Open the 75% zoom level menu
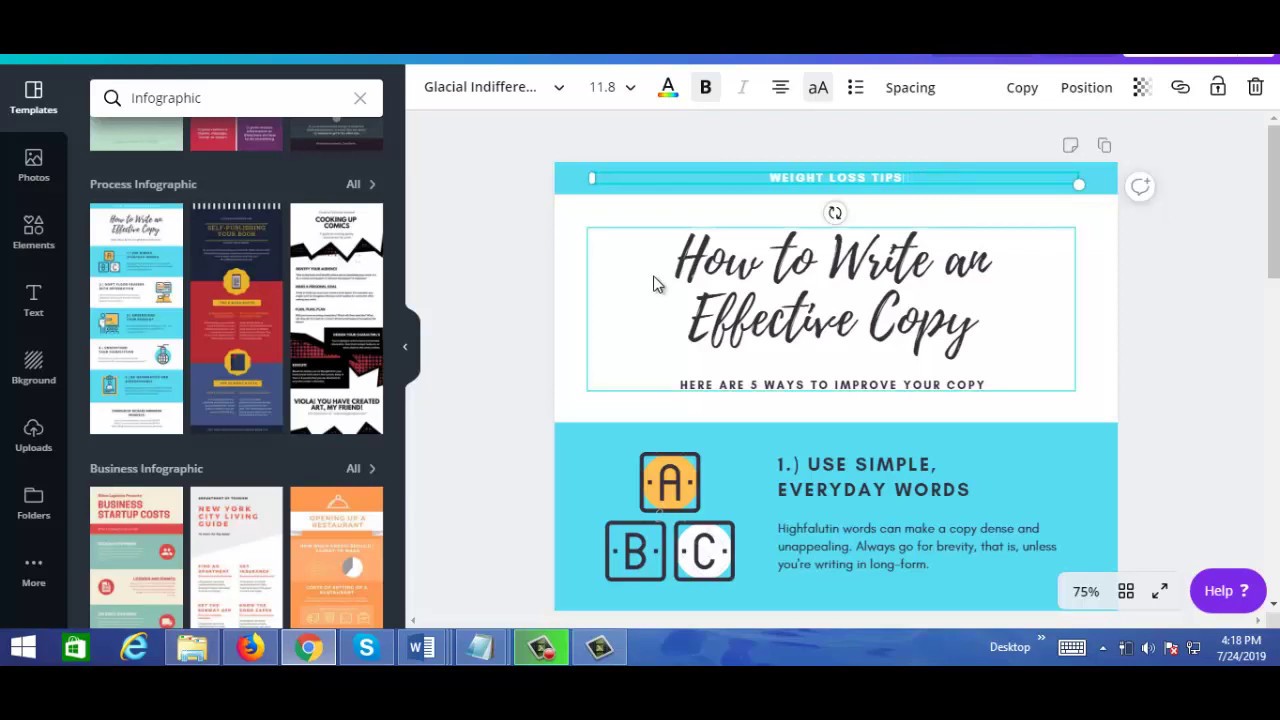This screenshot has height=720, width=1280. (1086, 592)
